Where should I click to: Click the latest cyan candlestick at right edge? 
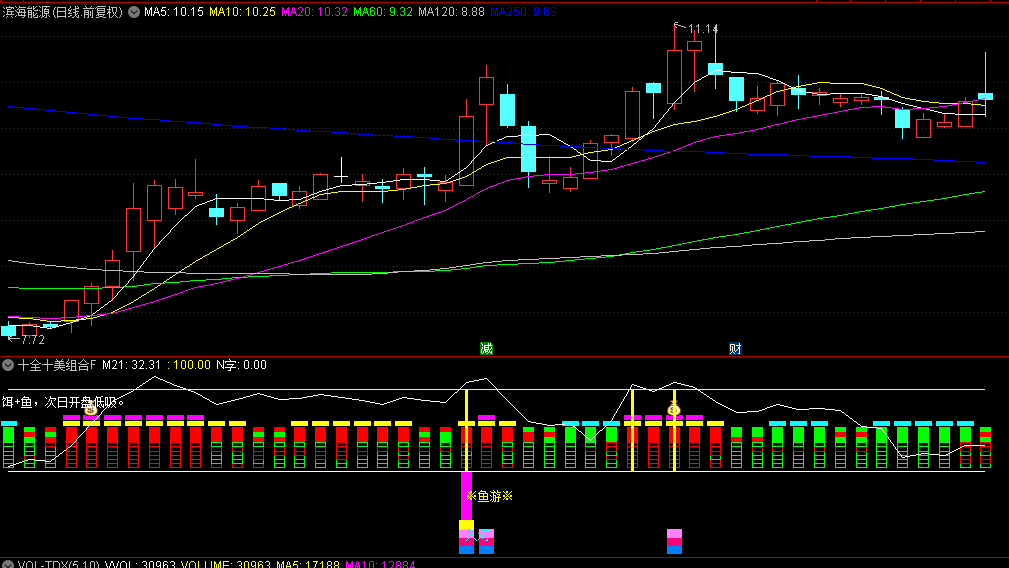[985, 96]
